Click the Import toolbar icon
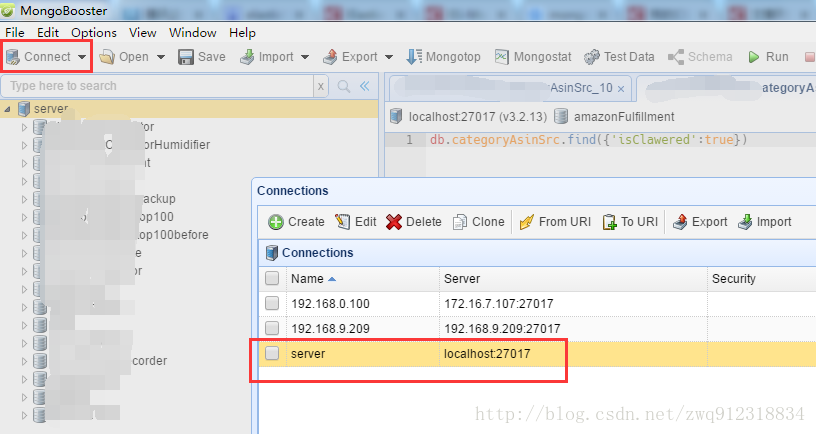816x434 pixels. point(247,57)
